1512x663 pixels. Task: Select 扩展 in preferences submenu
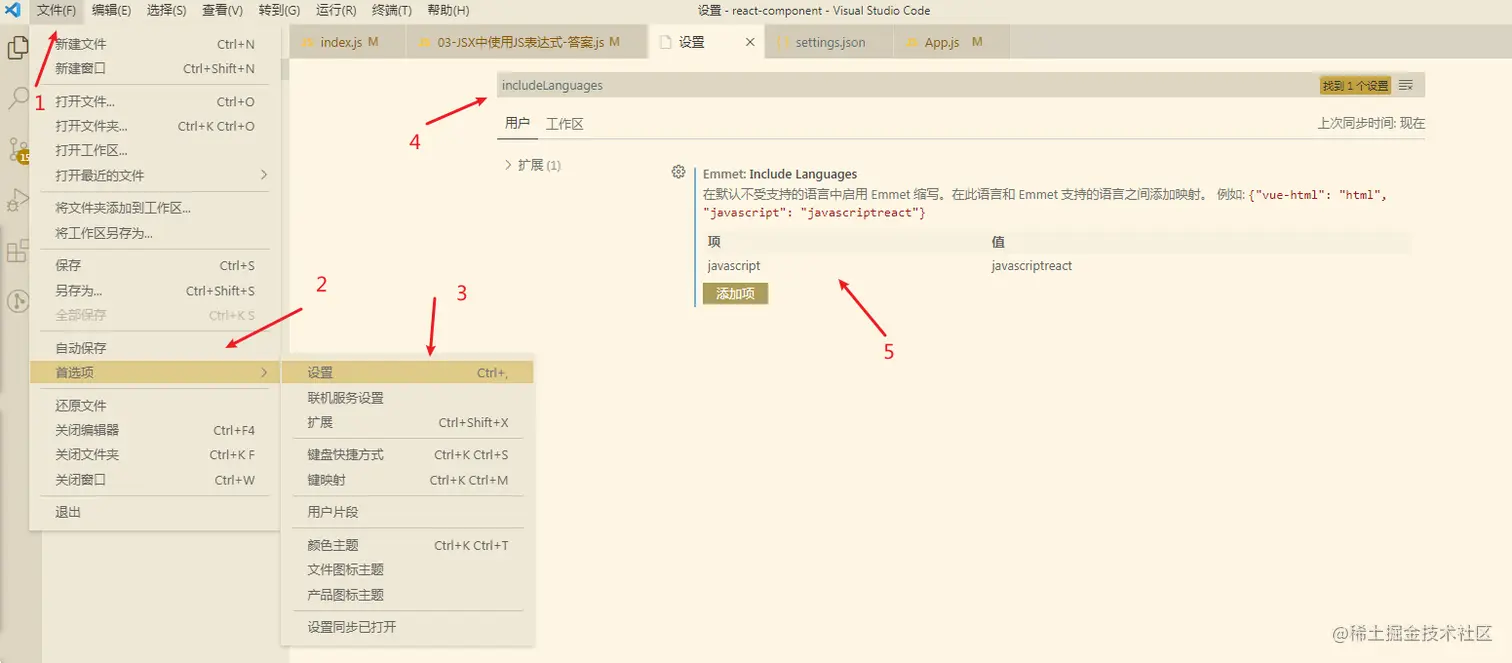pyautogui.click(x=408, y=422)
